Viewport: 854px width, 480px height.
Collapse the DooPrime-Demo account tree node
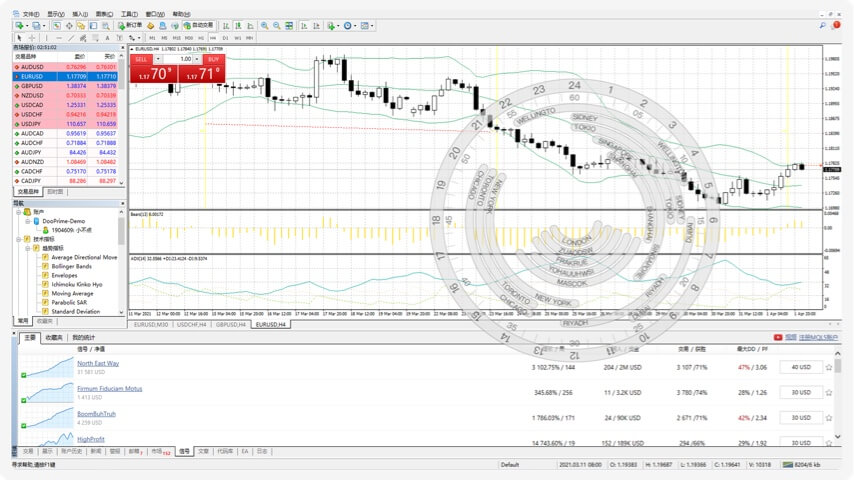coord(27,220)
